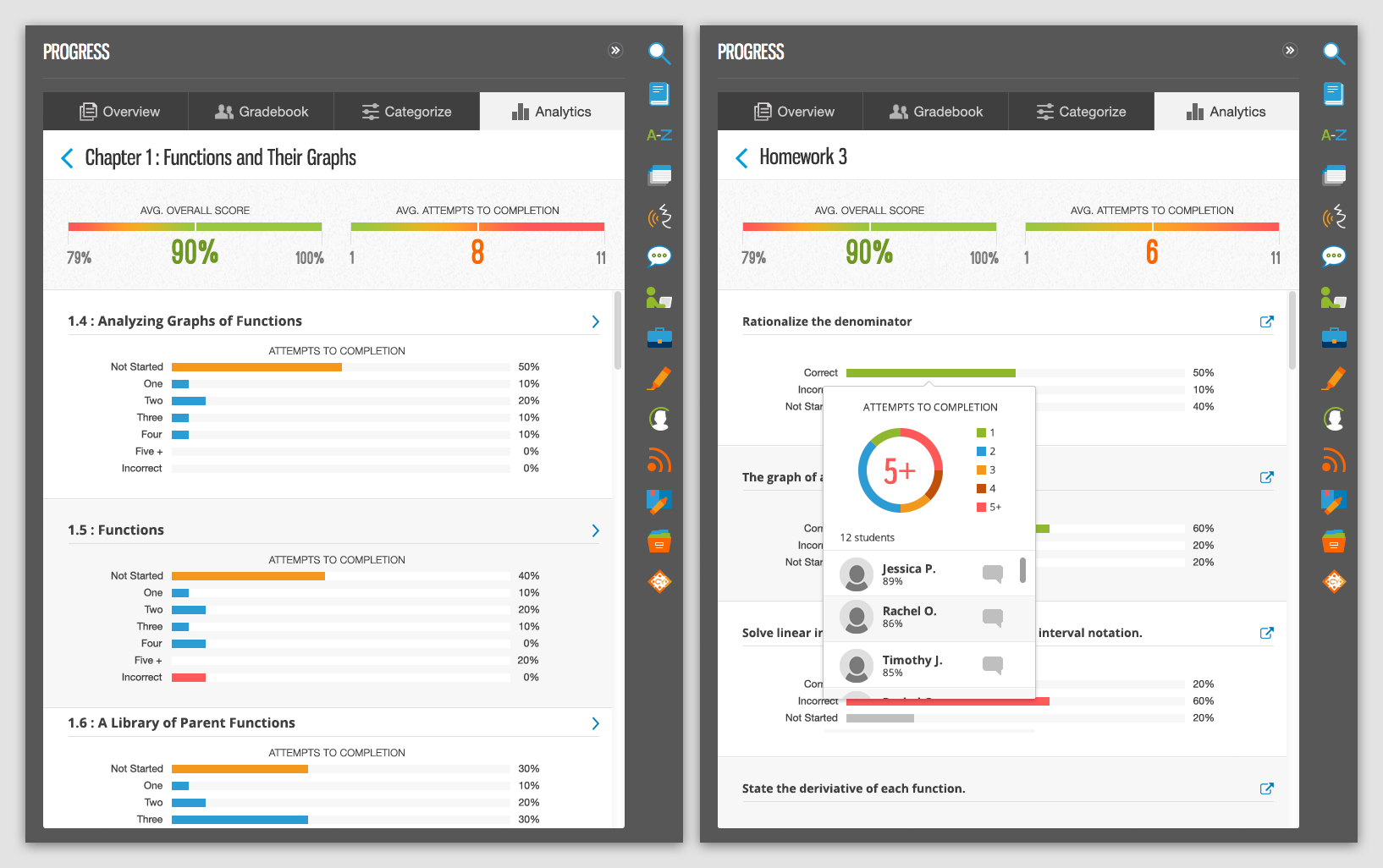The width and height of the screenshot is (1383, 868).
Task: Open briefcase icon beside the Homework 3 panel
Action: (1333, 338)
